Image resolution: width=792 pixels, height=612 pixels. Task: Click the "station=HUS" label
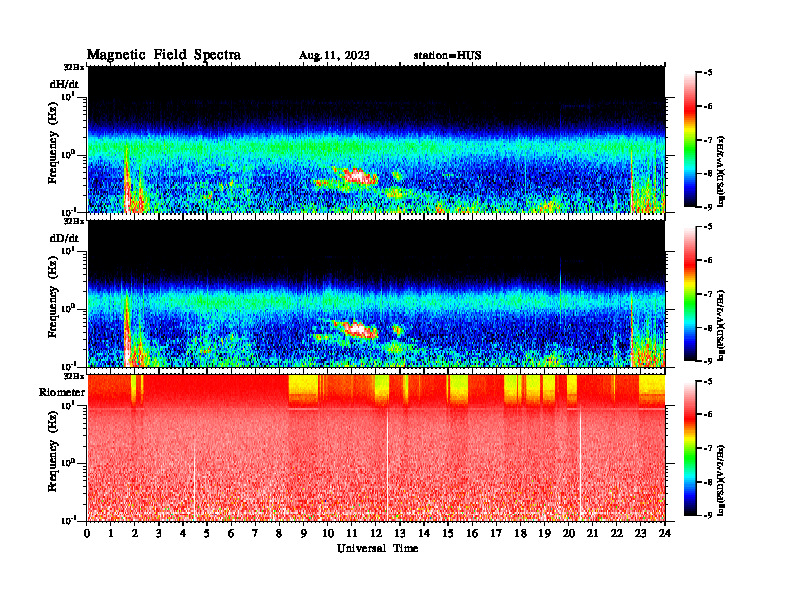(x=447, y=56)
